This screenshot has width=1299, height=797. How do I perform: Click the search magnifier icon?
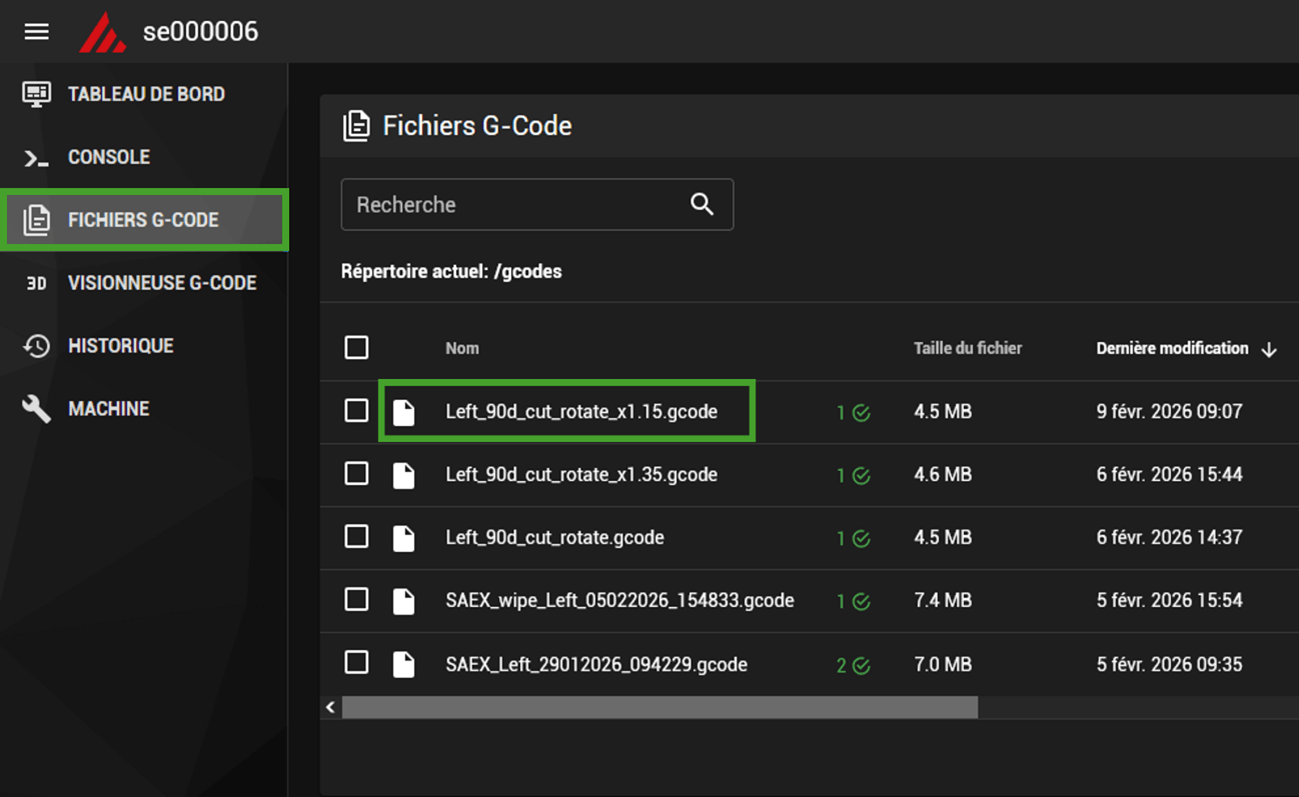pyautogui.click(x=702, y=204)
